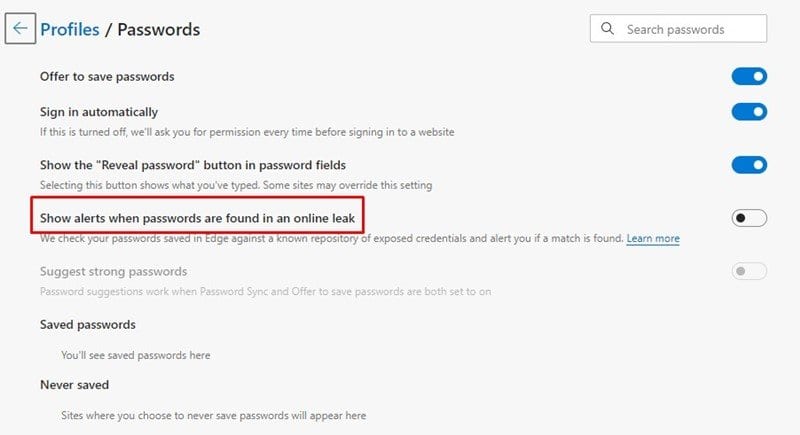Select the Offer to save passwords label
This screenshot has width=800, height=435.
click(x=107, y=76)
